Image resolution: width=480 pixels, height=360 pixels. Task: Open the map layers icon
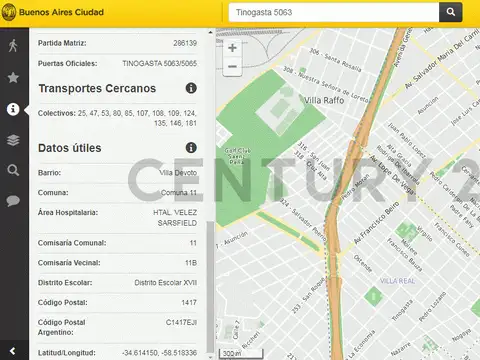pyautogui.click(x=13, y=140)
